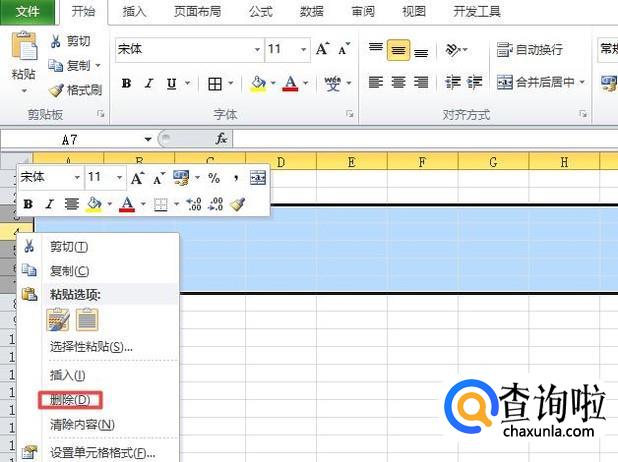Toggle italic in the mini toolbar
The height and width of the screenshot is (462, 618).
[x=49, y=204]
